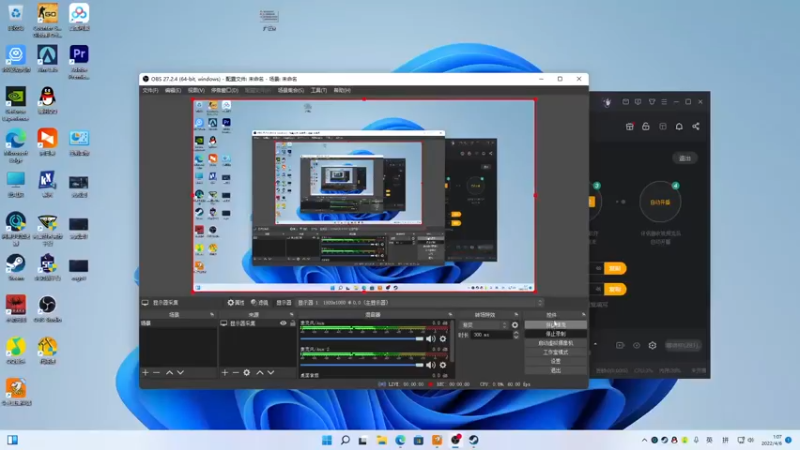This screenshot has height=450, width=800.
Task: Click the padlock icon in right window toolbar
Action: pos(646,127)
